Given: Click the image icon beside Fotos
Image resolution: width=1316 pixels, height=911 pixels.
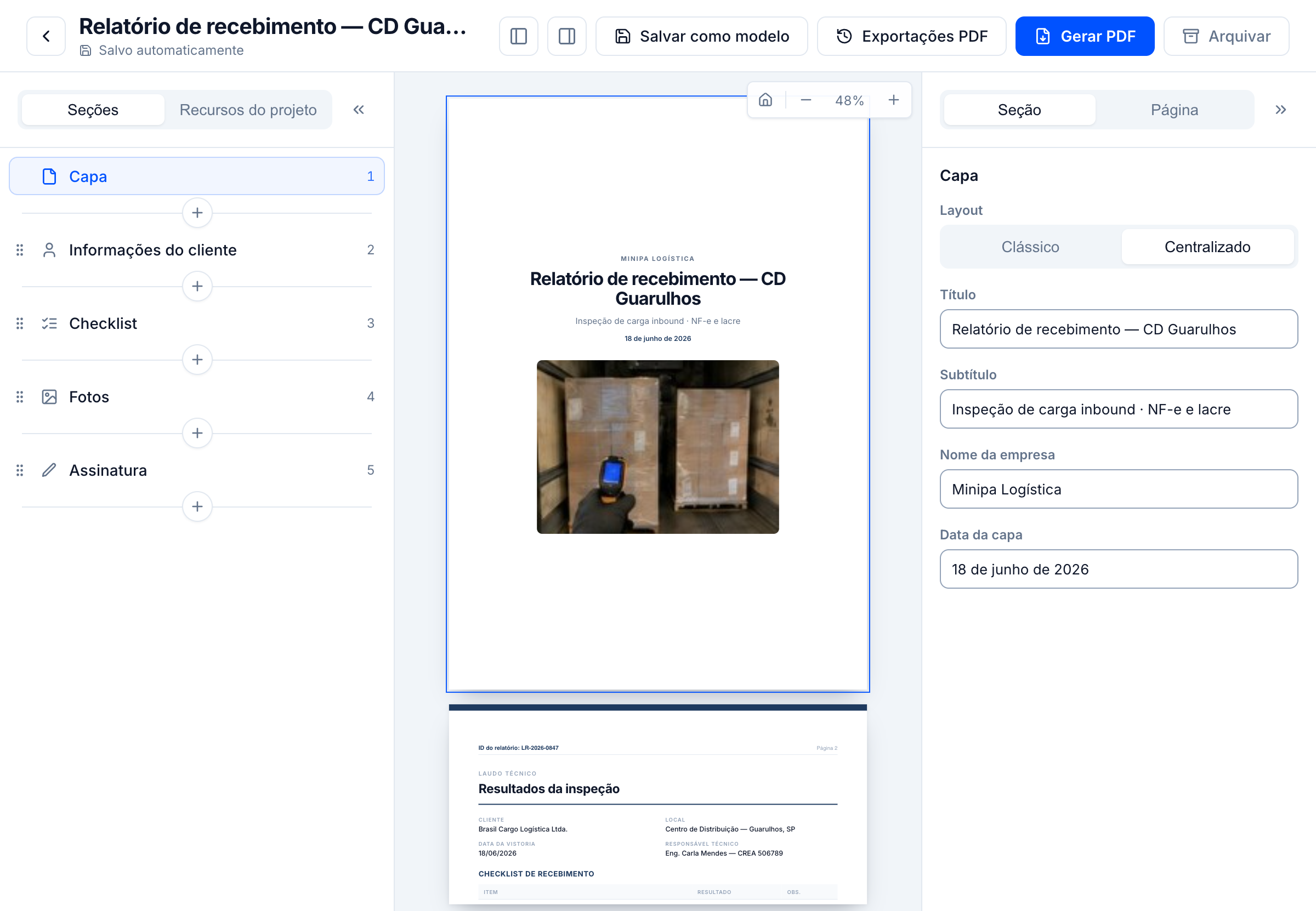Looking at the screenshot, I should click(x=50, y=397).
